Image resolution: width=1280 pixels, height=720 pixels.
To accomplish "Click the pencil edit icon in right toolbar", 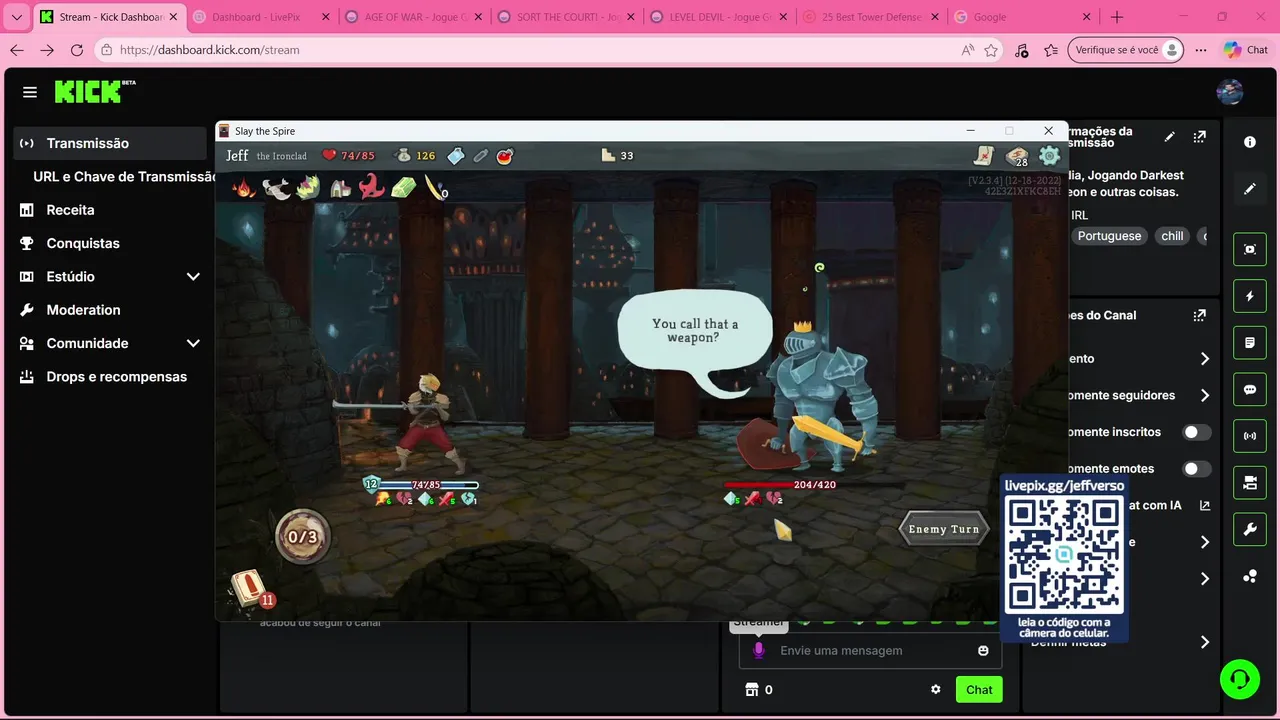I will [1250, 188].
